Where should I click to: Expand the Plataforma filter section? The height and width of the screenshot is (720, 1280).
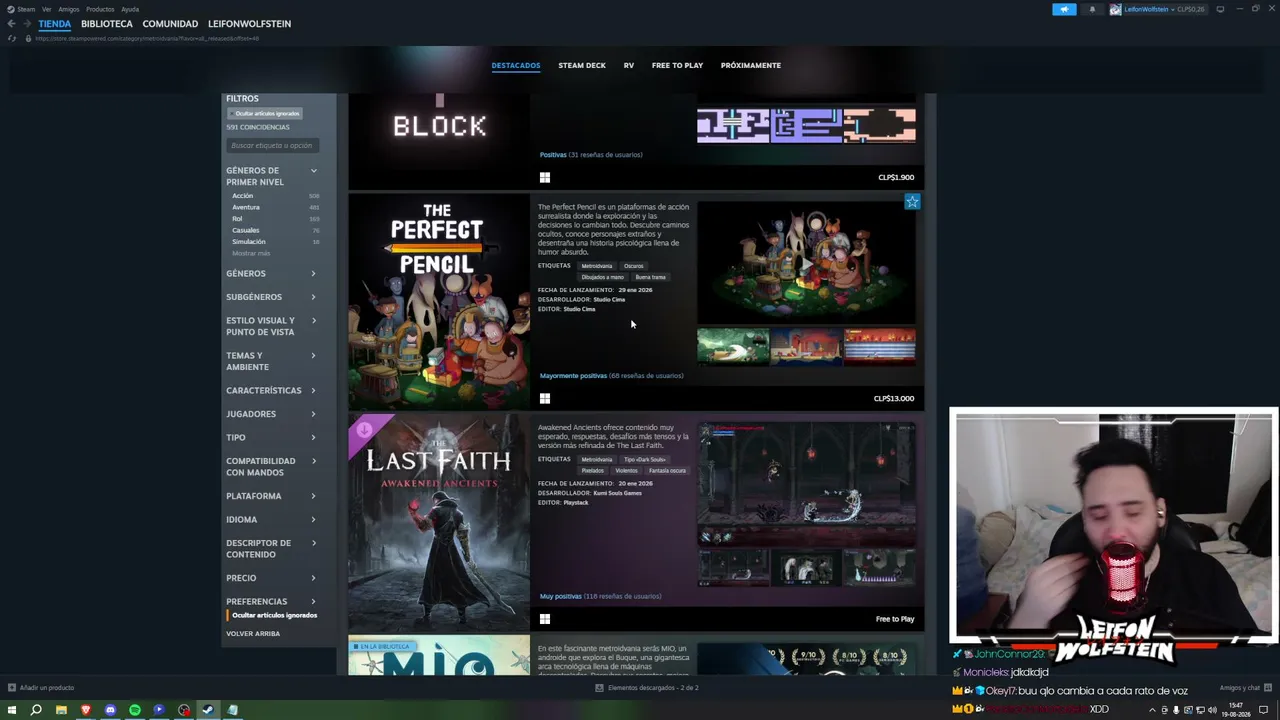pyautogui.click(x=271, y=496)
